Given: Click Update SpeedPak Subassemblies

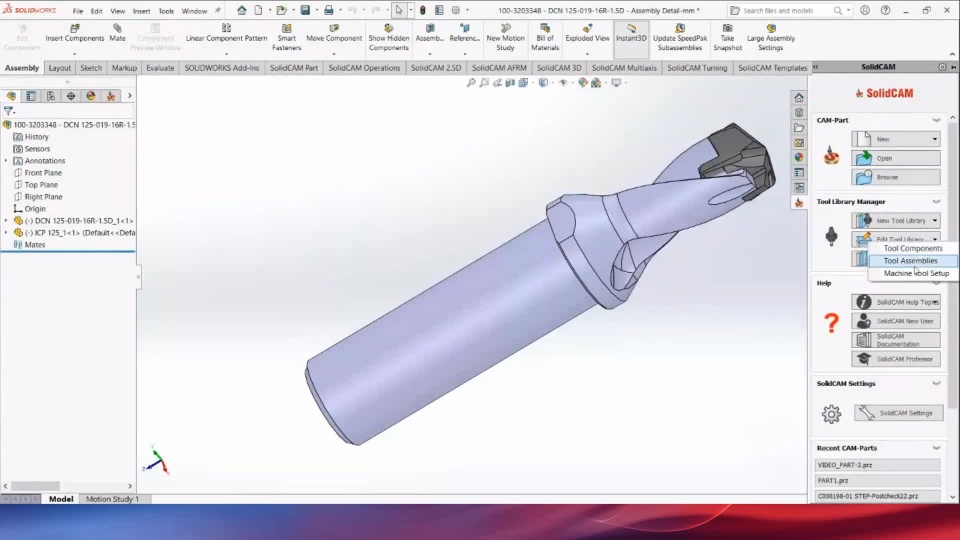Looking at the screenshot, I should (680, 37).
